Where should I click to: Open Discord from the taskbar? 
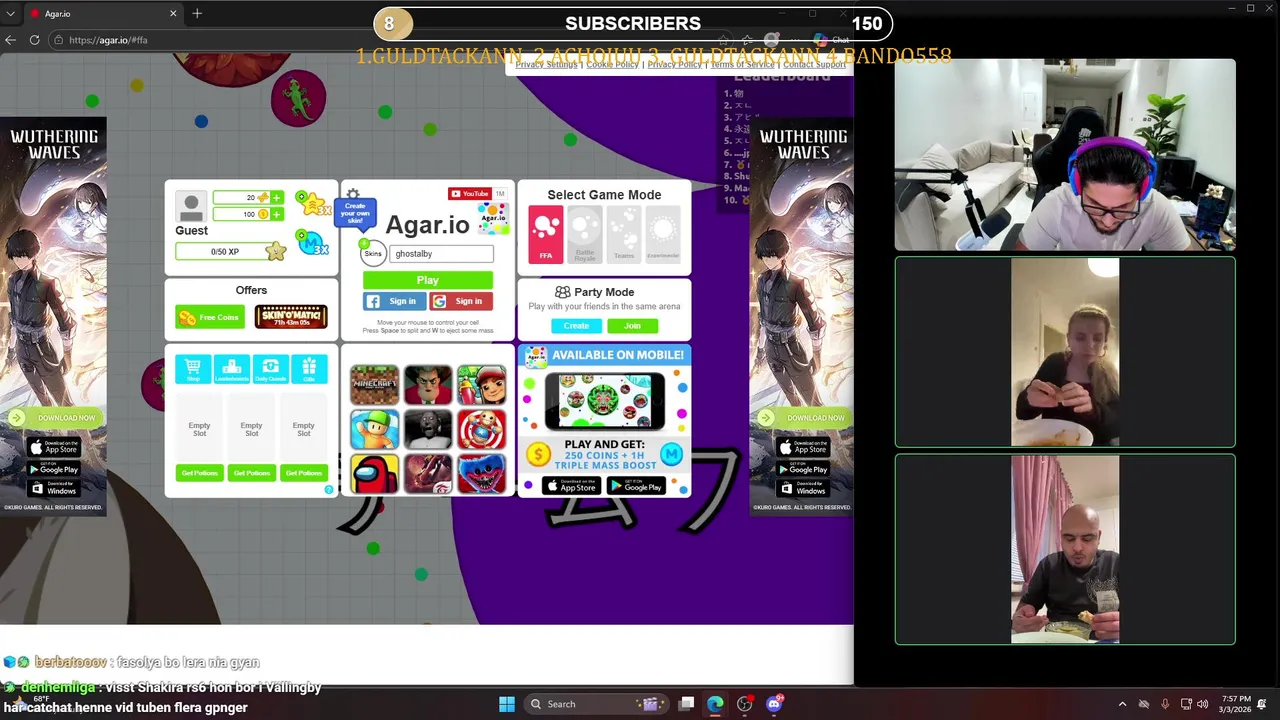(774, 704)
